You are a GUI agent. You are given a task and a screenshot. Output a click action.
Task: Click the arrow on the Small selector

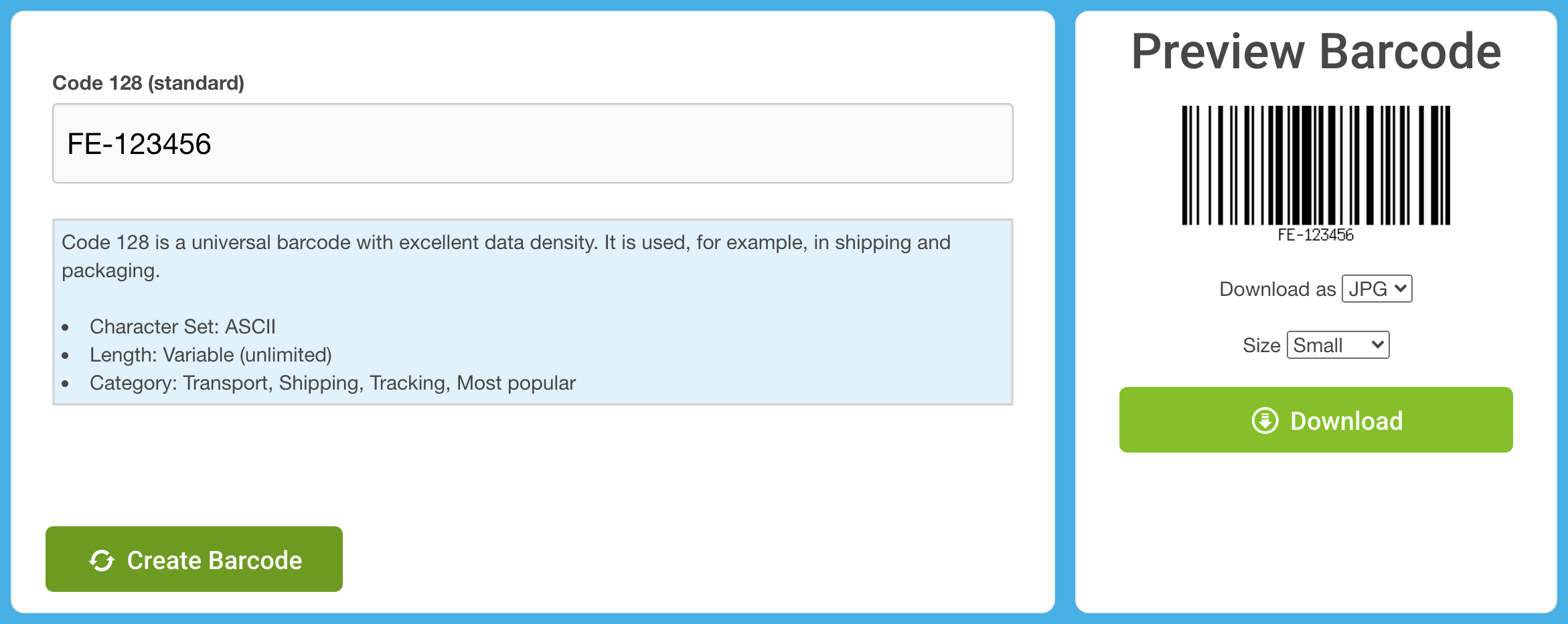[1377, 345]
